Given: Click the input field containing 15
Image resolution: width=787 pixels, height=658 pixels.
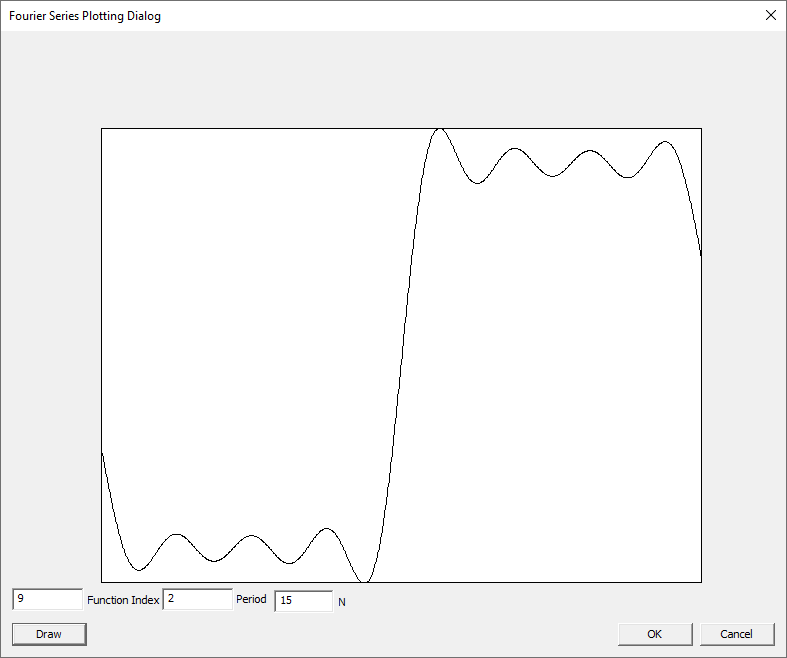Looking at the screenshot, I should pos(303,601).
